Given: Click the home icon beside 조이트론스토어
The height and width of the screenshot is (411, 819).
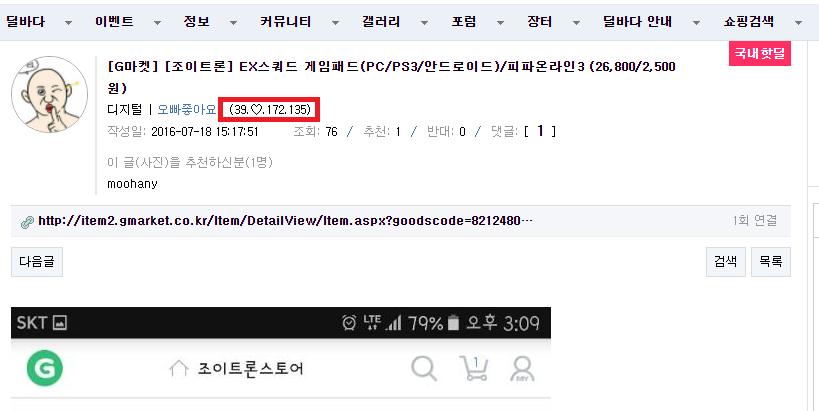Looking at the screenshot, I should [179, 368].
